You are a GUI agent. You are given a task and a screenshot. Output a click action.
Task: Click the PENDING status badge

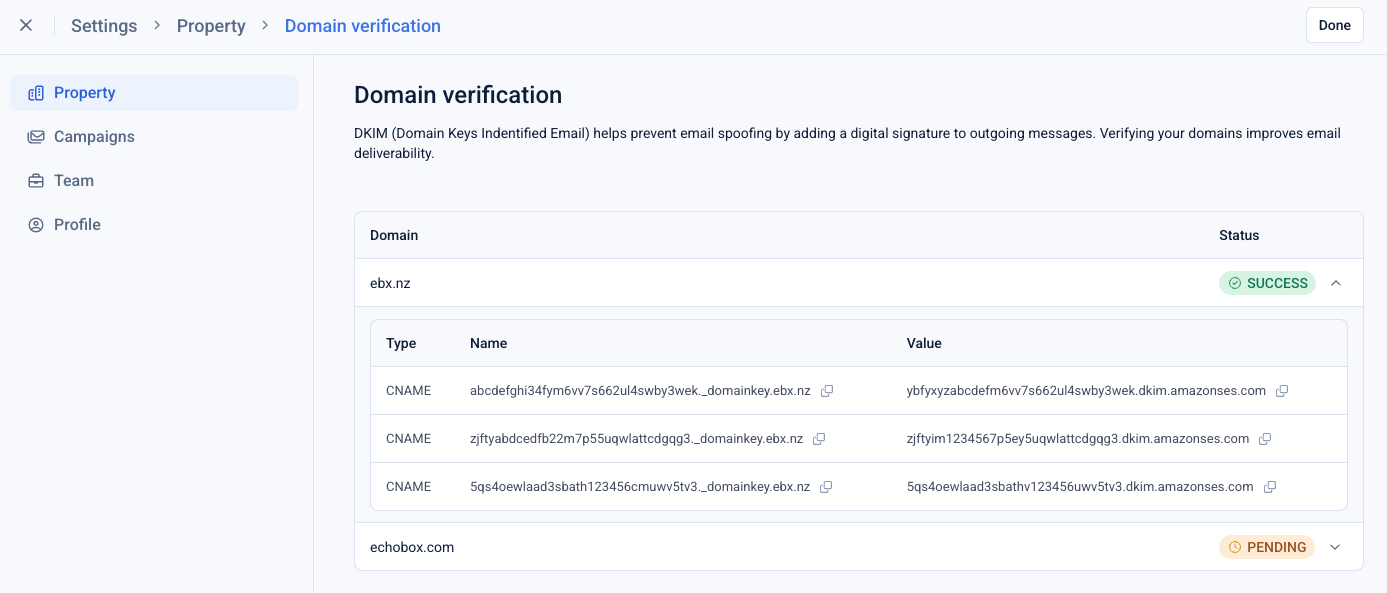pos(1267,547)
